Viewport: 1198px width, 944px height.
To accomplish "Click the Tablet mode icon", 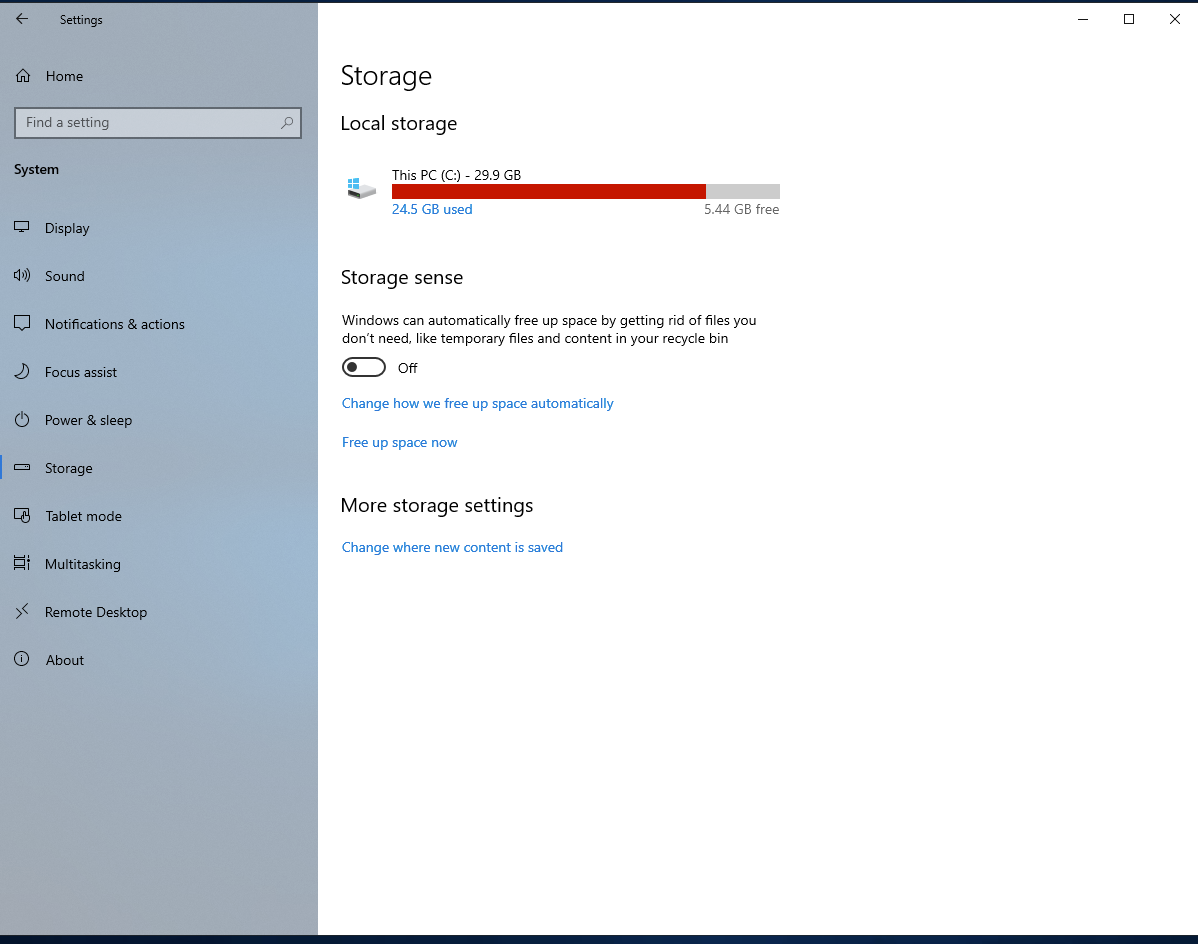I will (22, 516).
